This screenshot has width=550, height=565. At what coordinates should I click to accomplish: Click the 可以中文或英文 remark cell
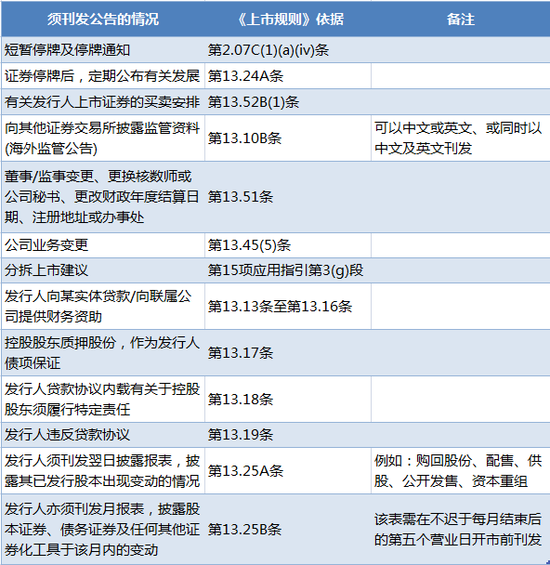(461, 138)
